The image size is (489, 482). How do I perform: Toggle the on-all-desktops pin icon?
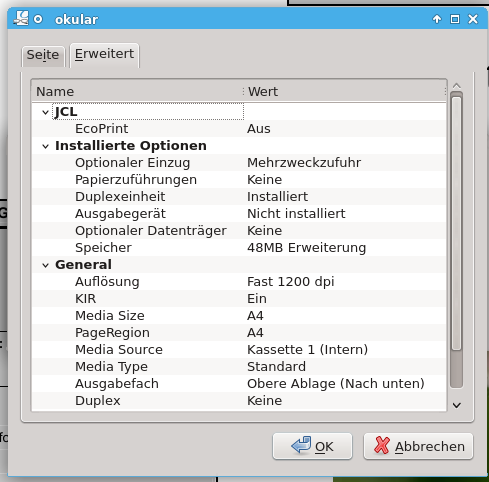(x=38, y=19)
